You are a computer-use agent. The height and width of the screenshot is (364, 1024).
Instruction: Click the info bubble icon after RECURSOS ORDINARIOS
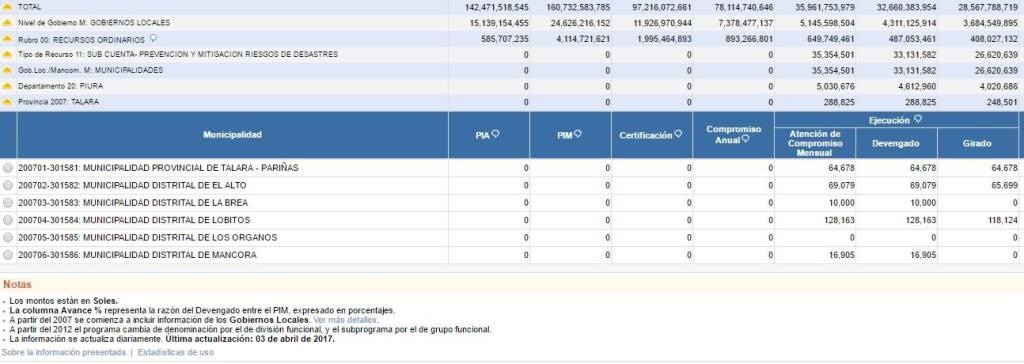tap(153, 38)
